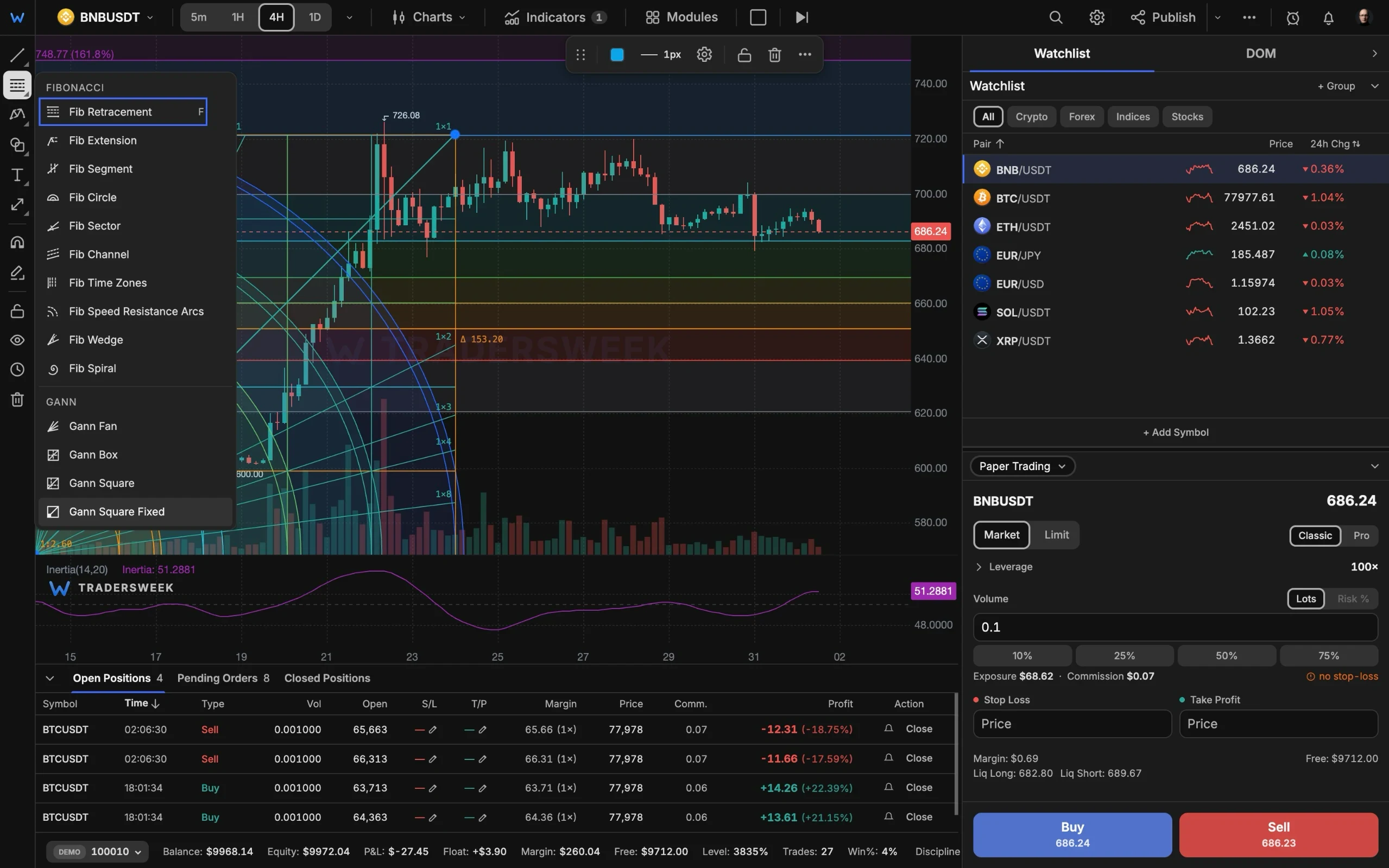
Task: Filter watchlist by Crypto
Action: click(1031, 117)
